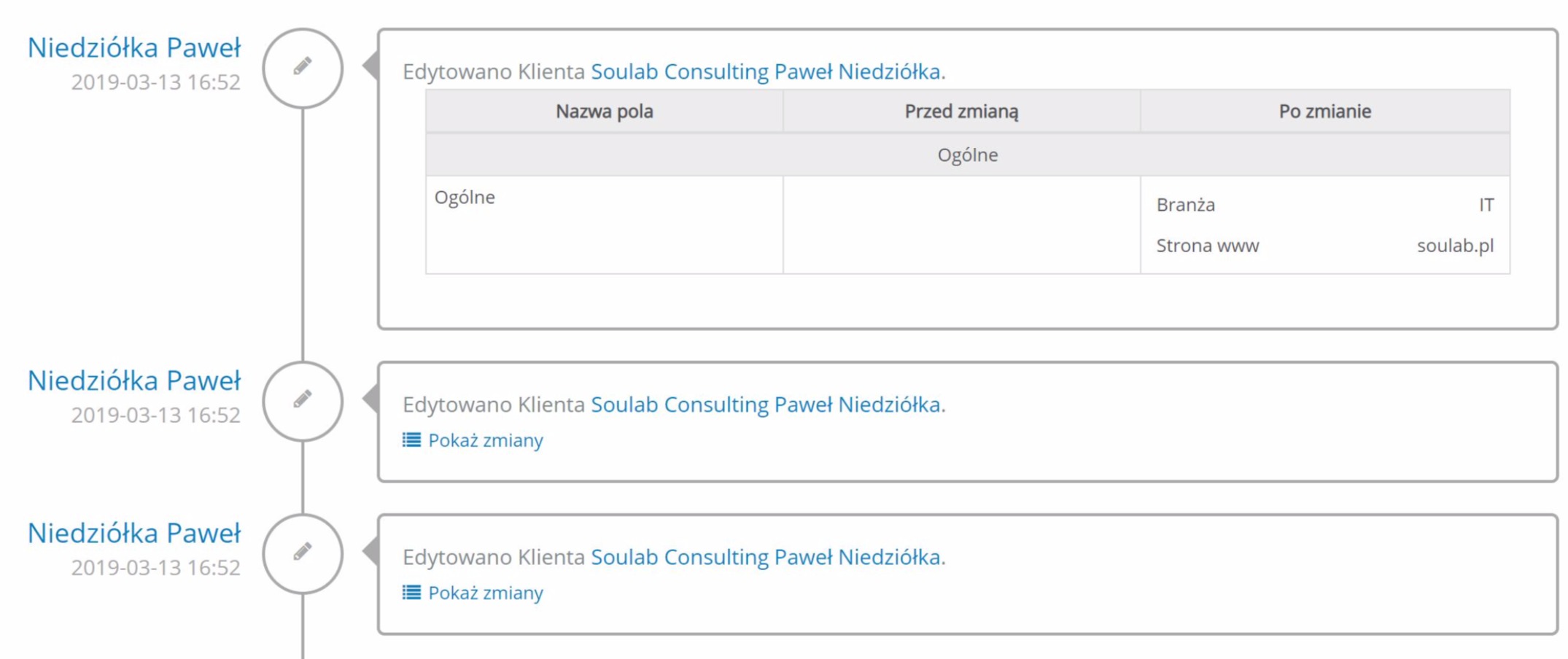The width and height of the screenshot is (1568, 659).
Task: Click the Nazwa pola column header
Action: click(x=604, y=112)
